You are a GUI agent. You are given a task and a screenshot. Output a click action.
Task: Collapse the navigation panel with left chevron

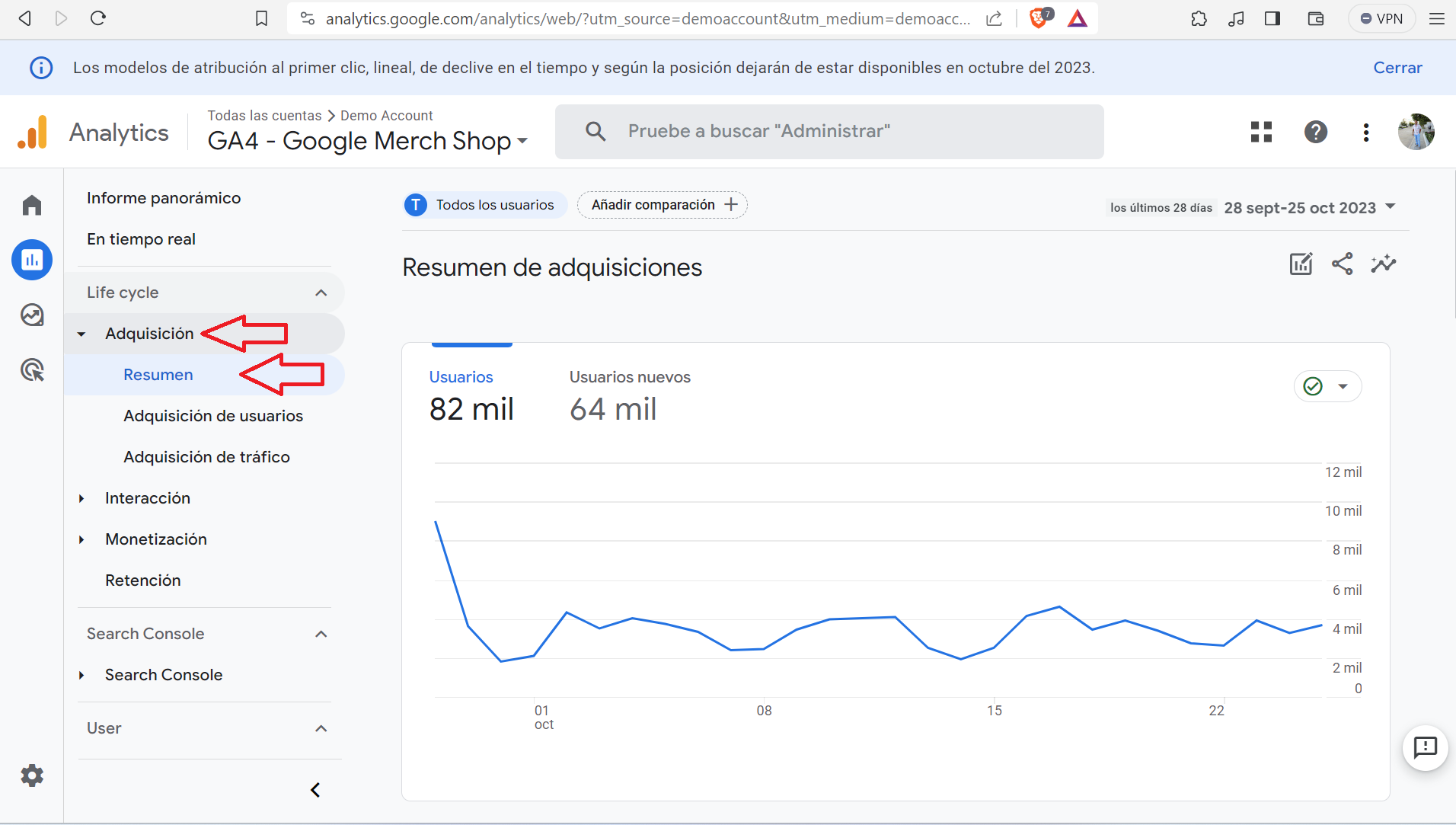(x=315, y=790)
